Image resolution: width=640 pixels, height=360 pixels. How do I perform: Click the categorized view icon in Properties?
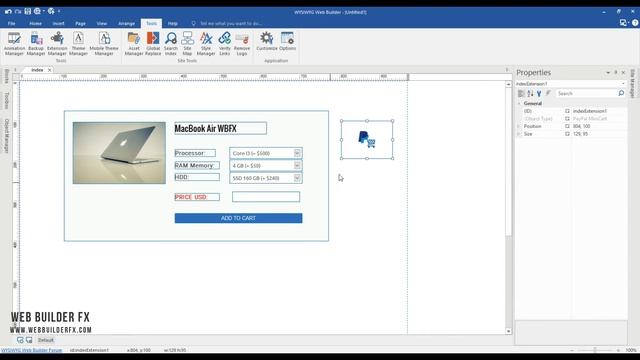click(521, 93)
